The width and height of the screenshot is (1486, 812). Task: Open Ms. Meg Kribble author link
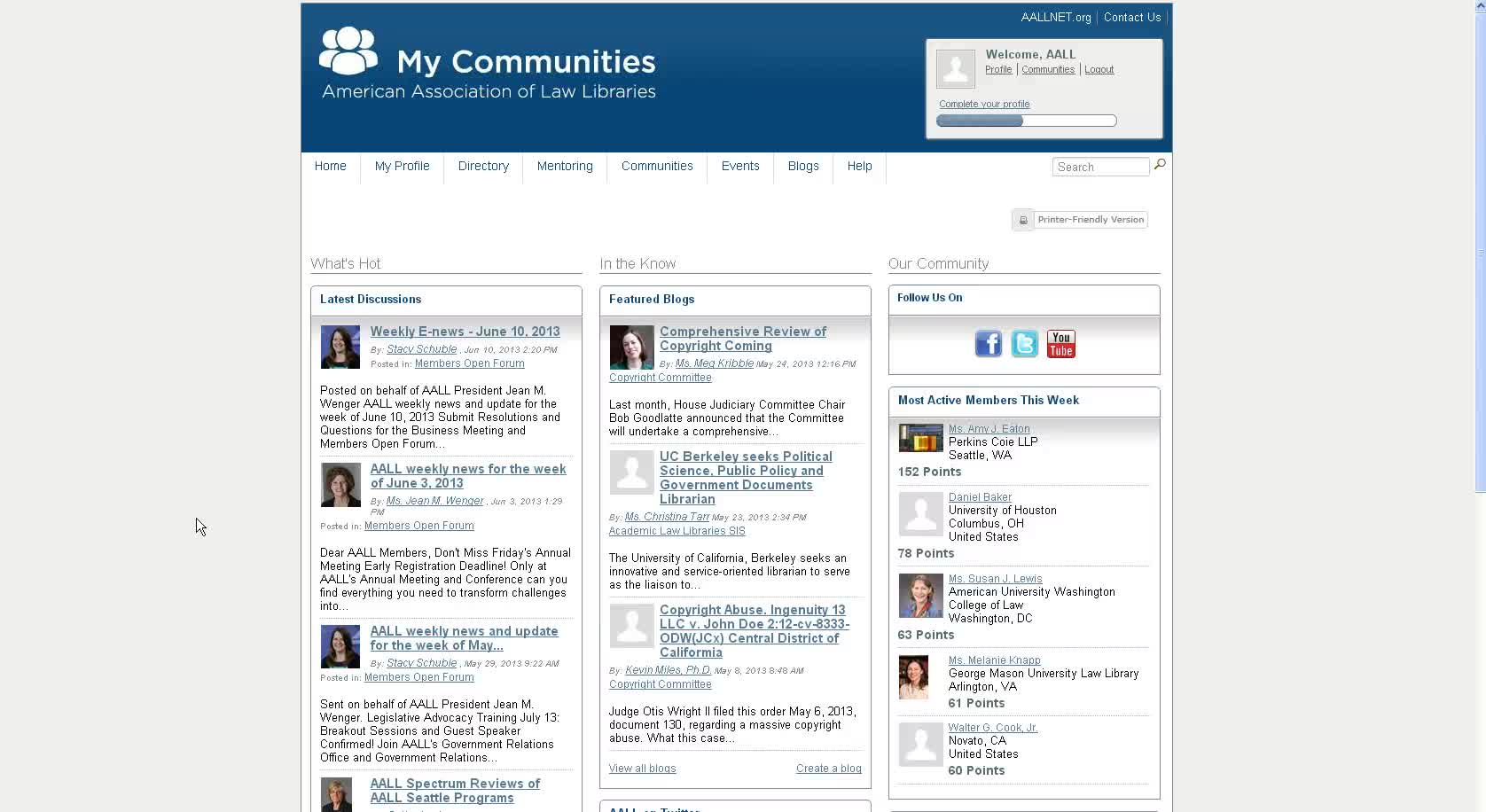(715, 363)
